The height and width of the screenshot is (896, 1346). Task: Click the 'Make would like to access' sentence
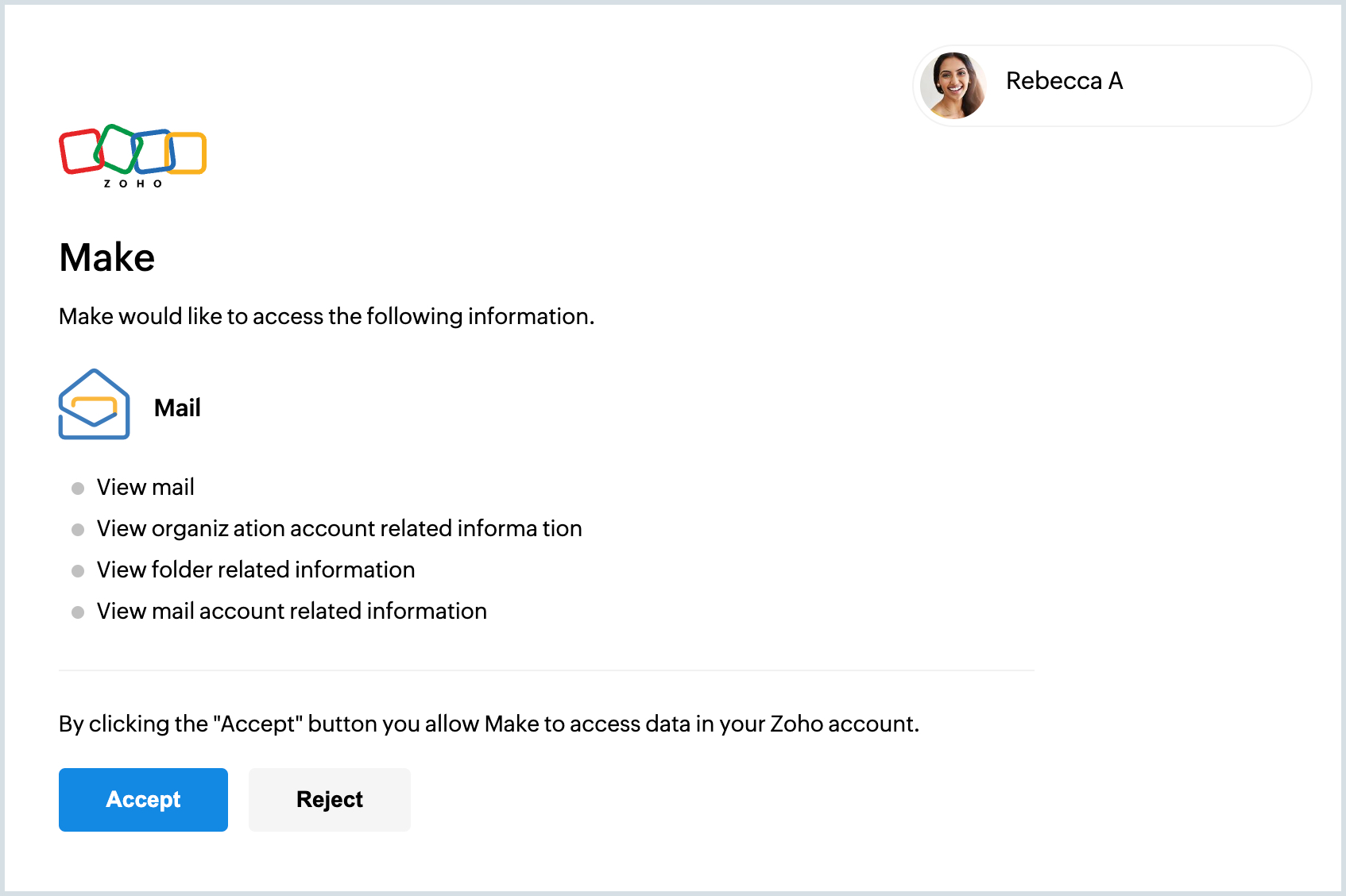327,316
